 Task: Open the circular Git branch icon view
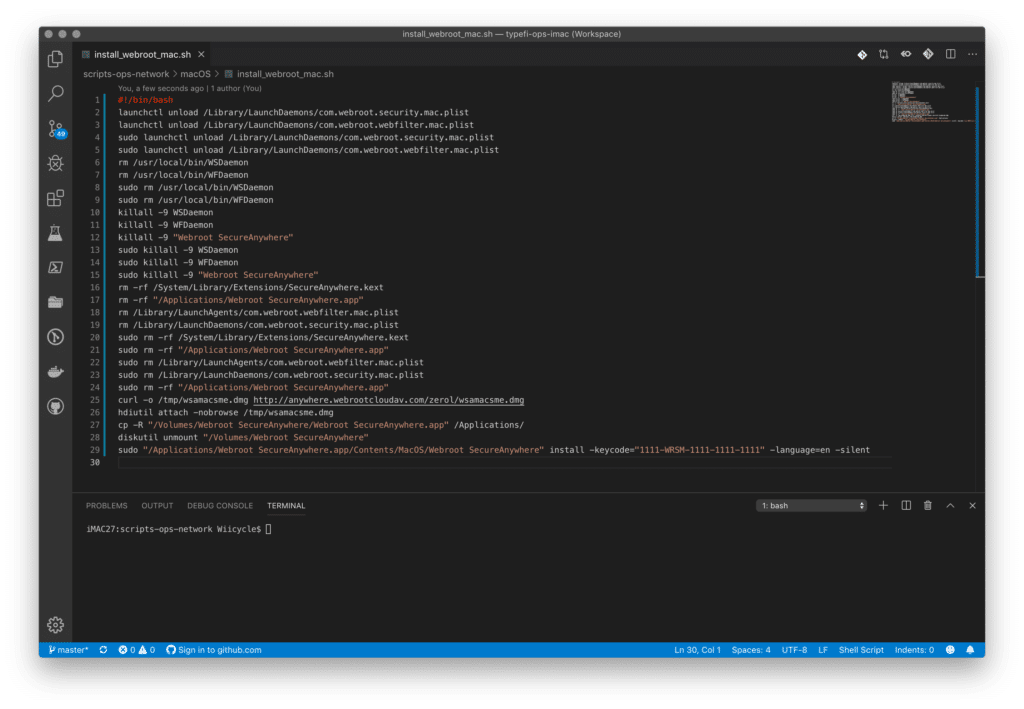tap(56, 337)
